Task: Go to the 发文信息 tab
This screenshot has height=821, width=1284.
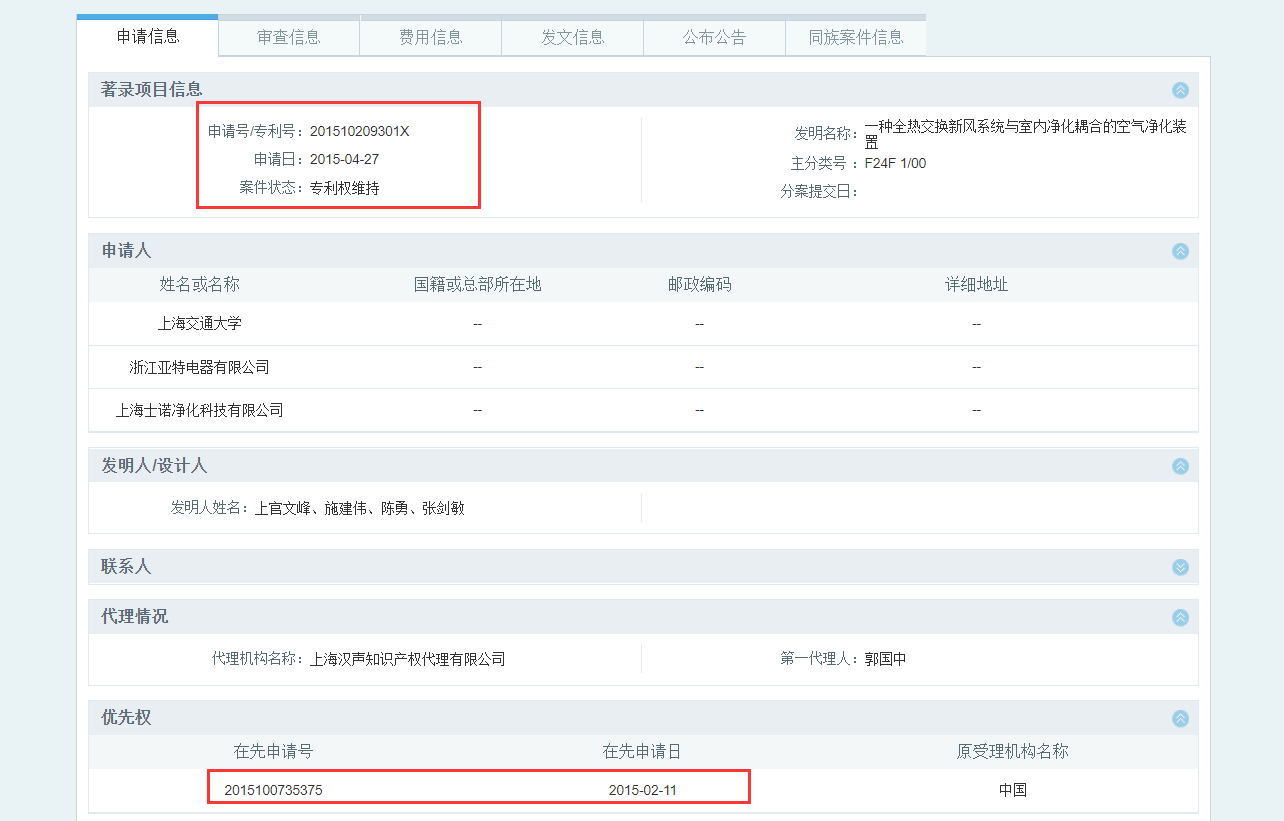Action: click(573, 37)
